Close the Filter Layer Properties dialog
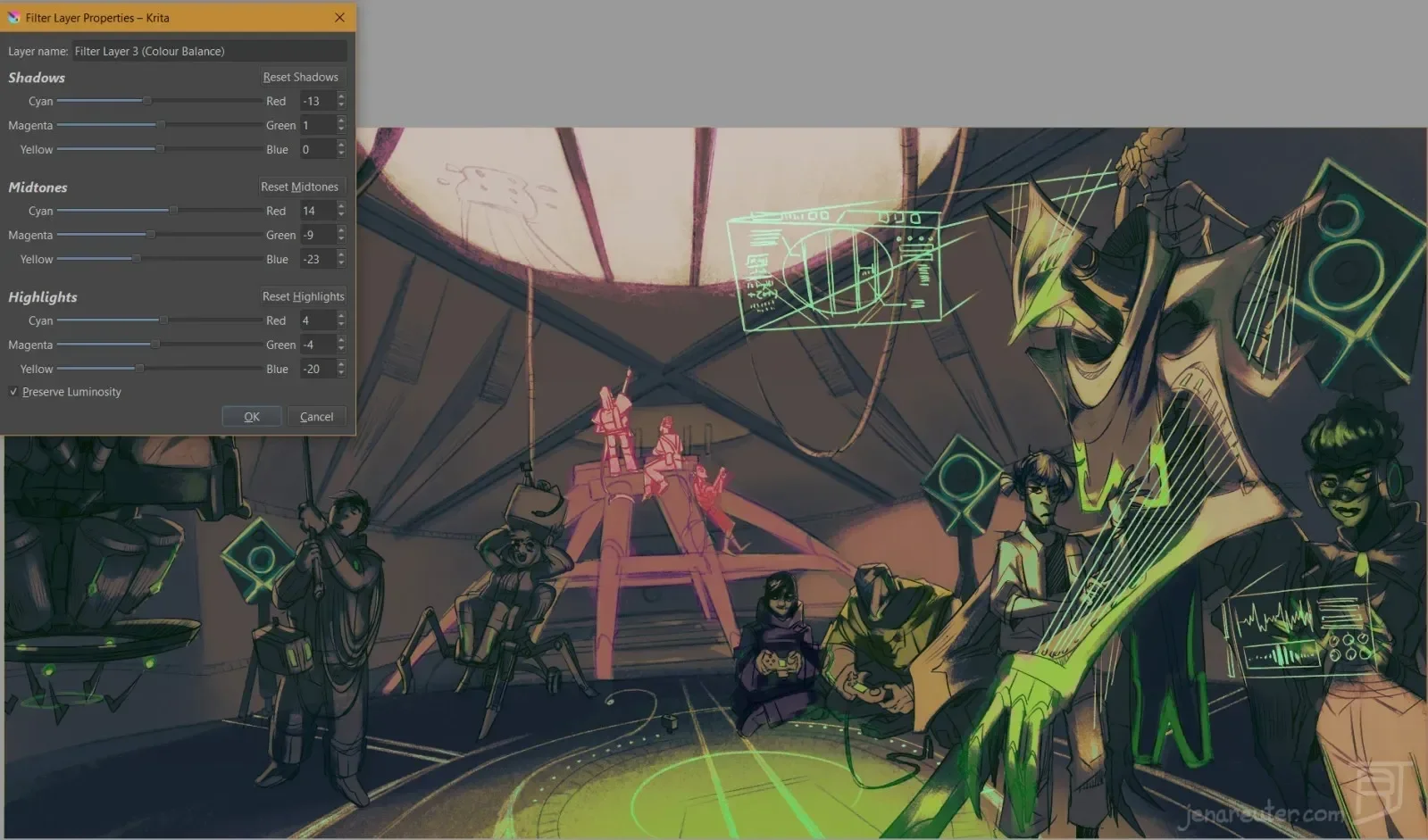This screenshot has width=1428, height=840. point(339,17)
